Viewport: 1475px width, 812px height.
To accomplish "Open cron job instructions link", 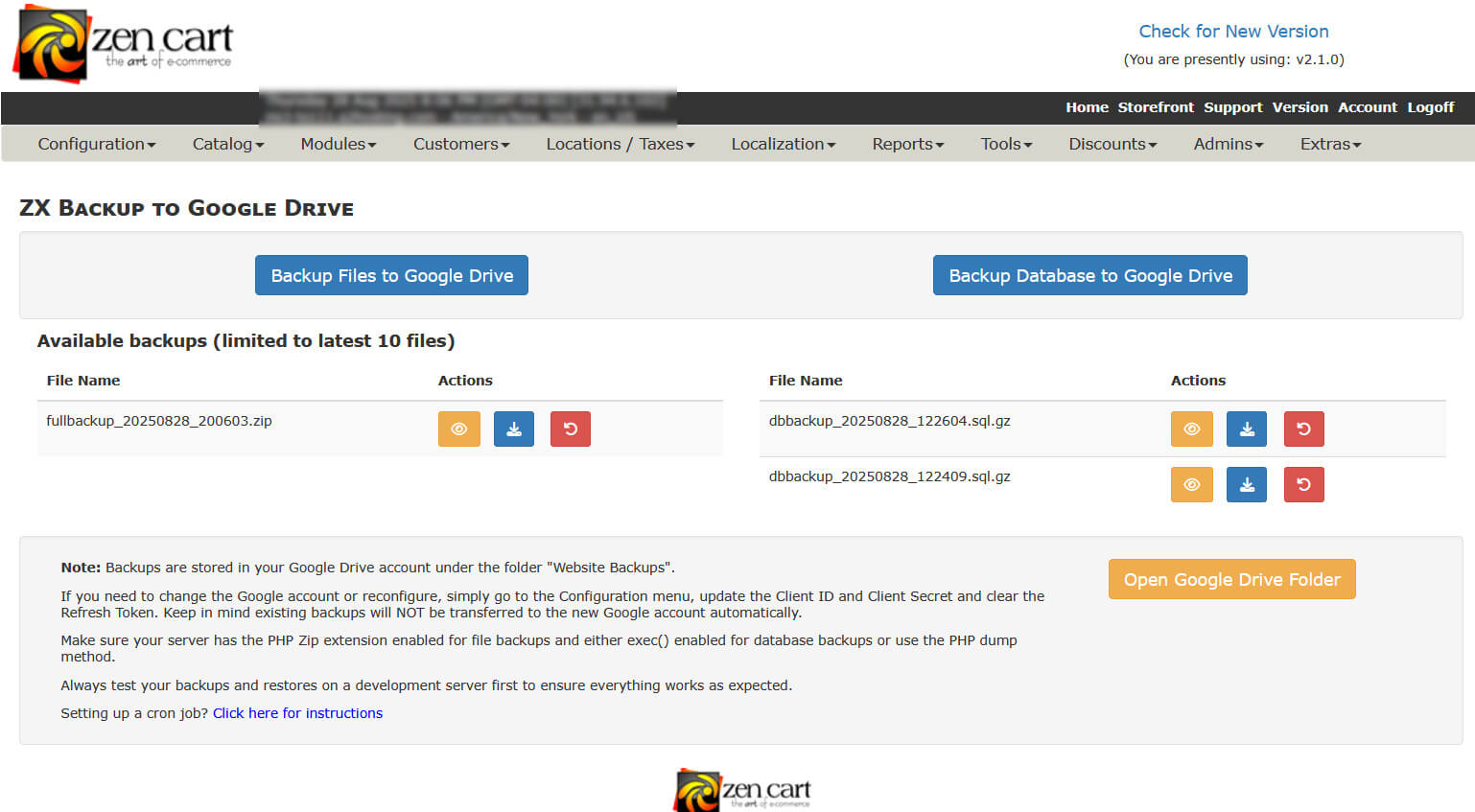I will pos(297,713).
